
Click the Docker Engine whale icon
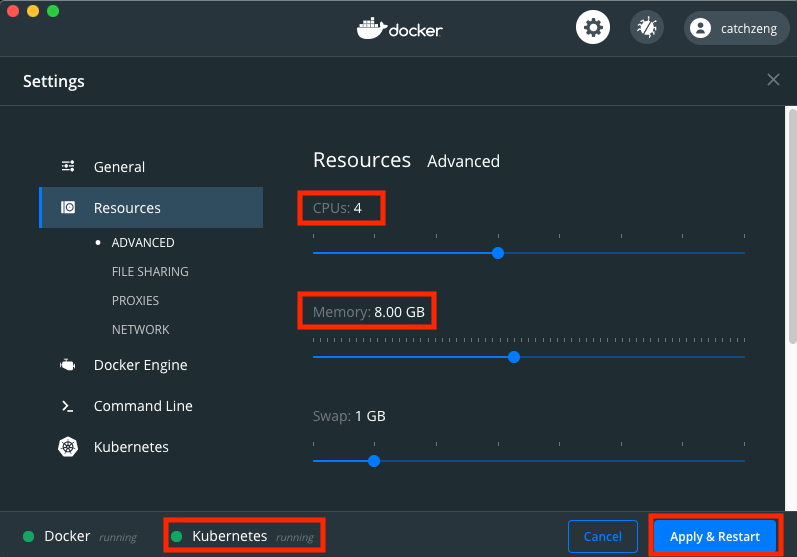pyautogui.click(x=68, y=365)
